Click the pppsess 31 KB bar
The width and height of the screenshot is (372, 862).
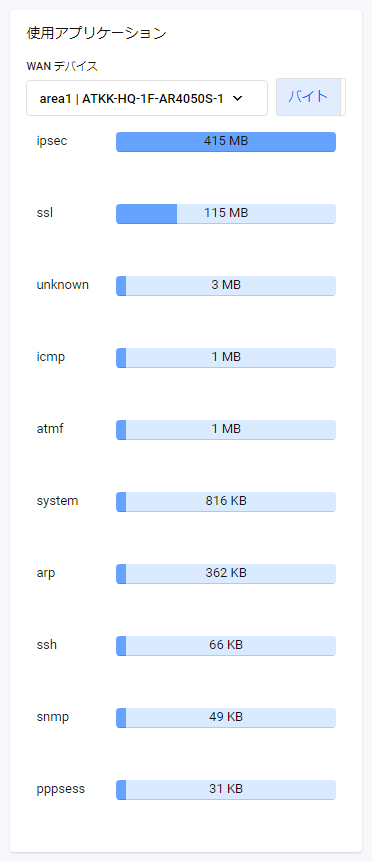pyautogui.click(x=226, y=790)
